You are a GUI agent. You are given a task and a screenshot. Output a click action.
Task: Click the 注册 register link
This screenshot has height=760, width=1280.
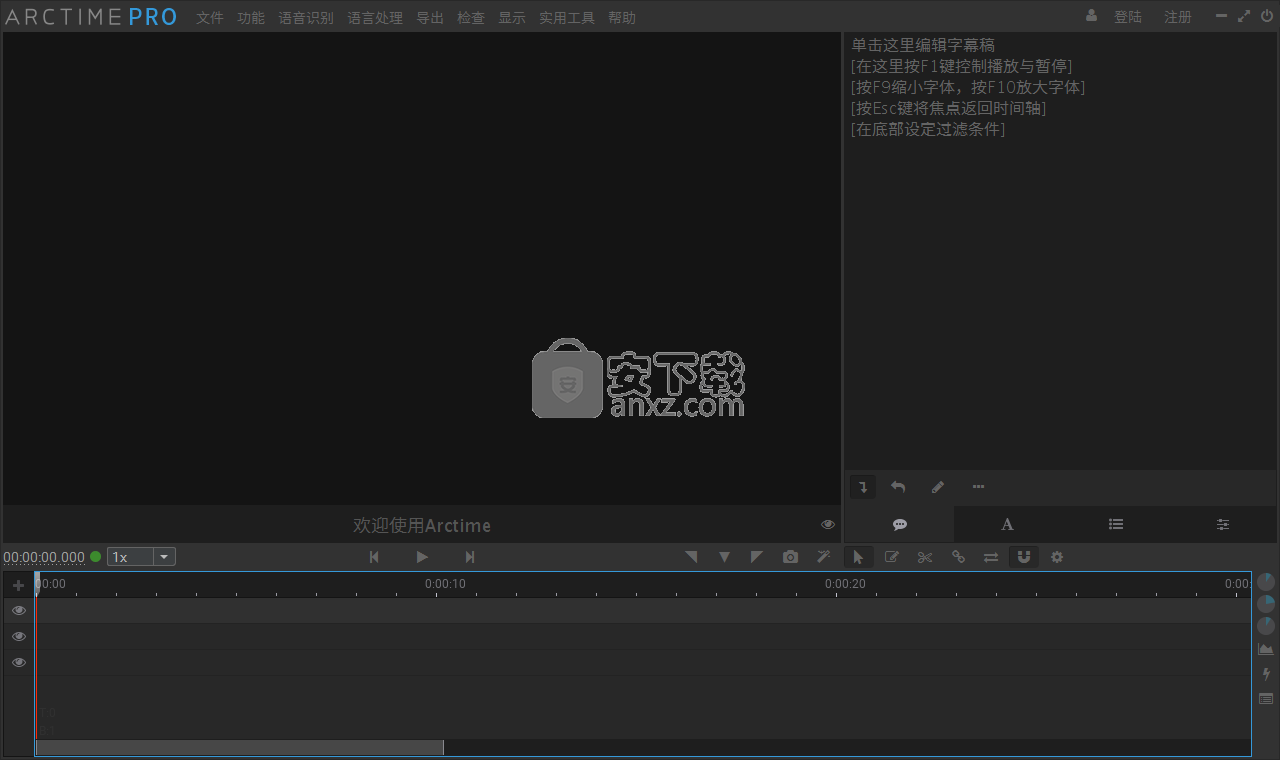coord(1178,17)
